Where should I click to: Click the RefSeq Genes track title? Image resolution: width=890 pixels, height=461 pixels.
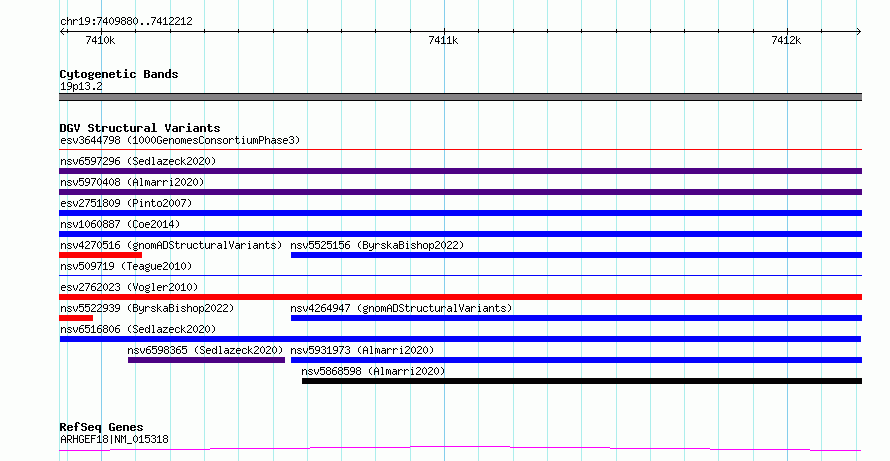(x=101, y=427)
